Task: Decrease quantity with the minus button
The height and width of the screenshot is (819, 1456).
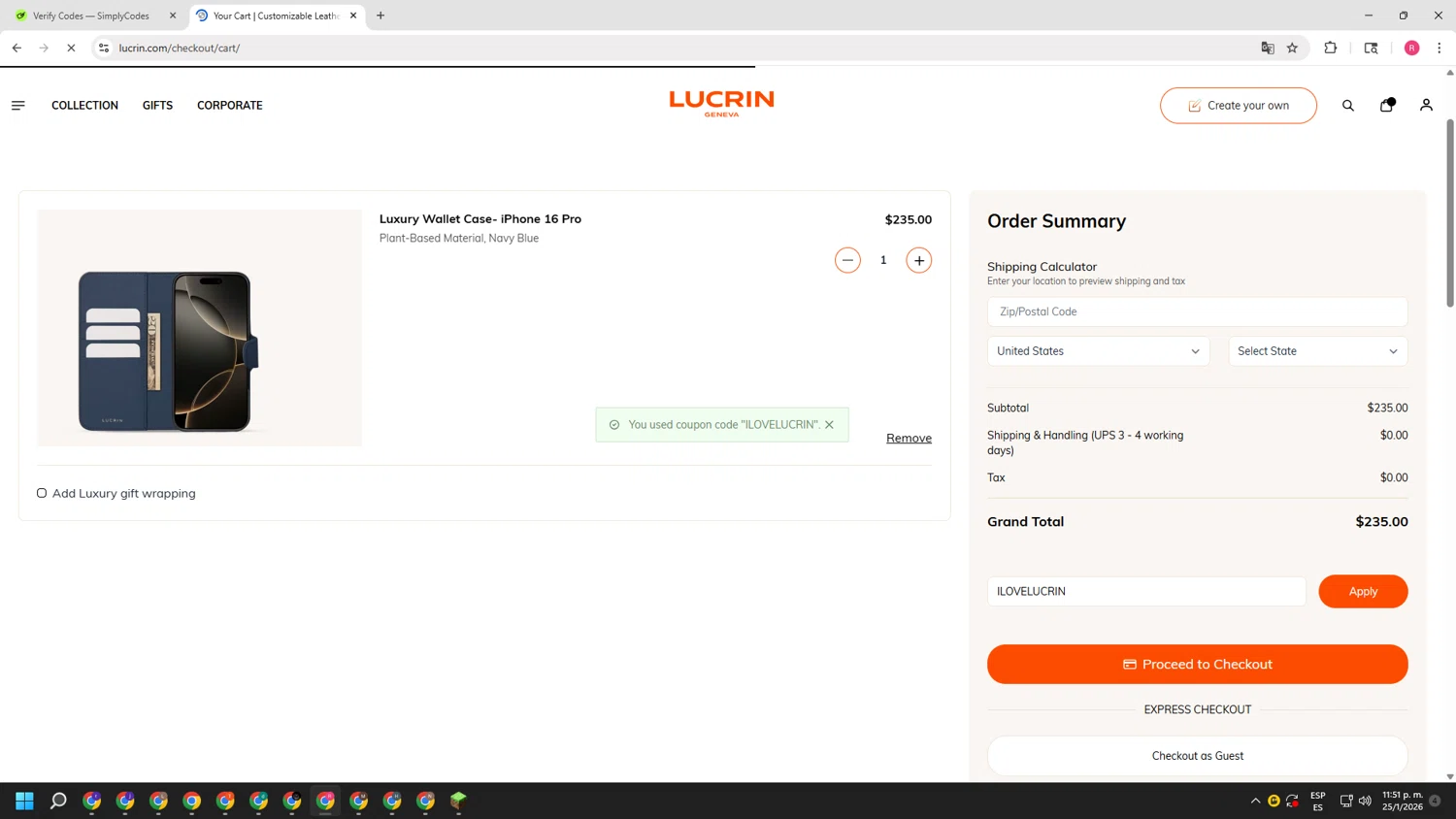Action: point(846,260)
